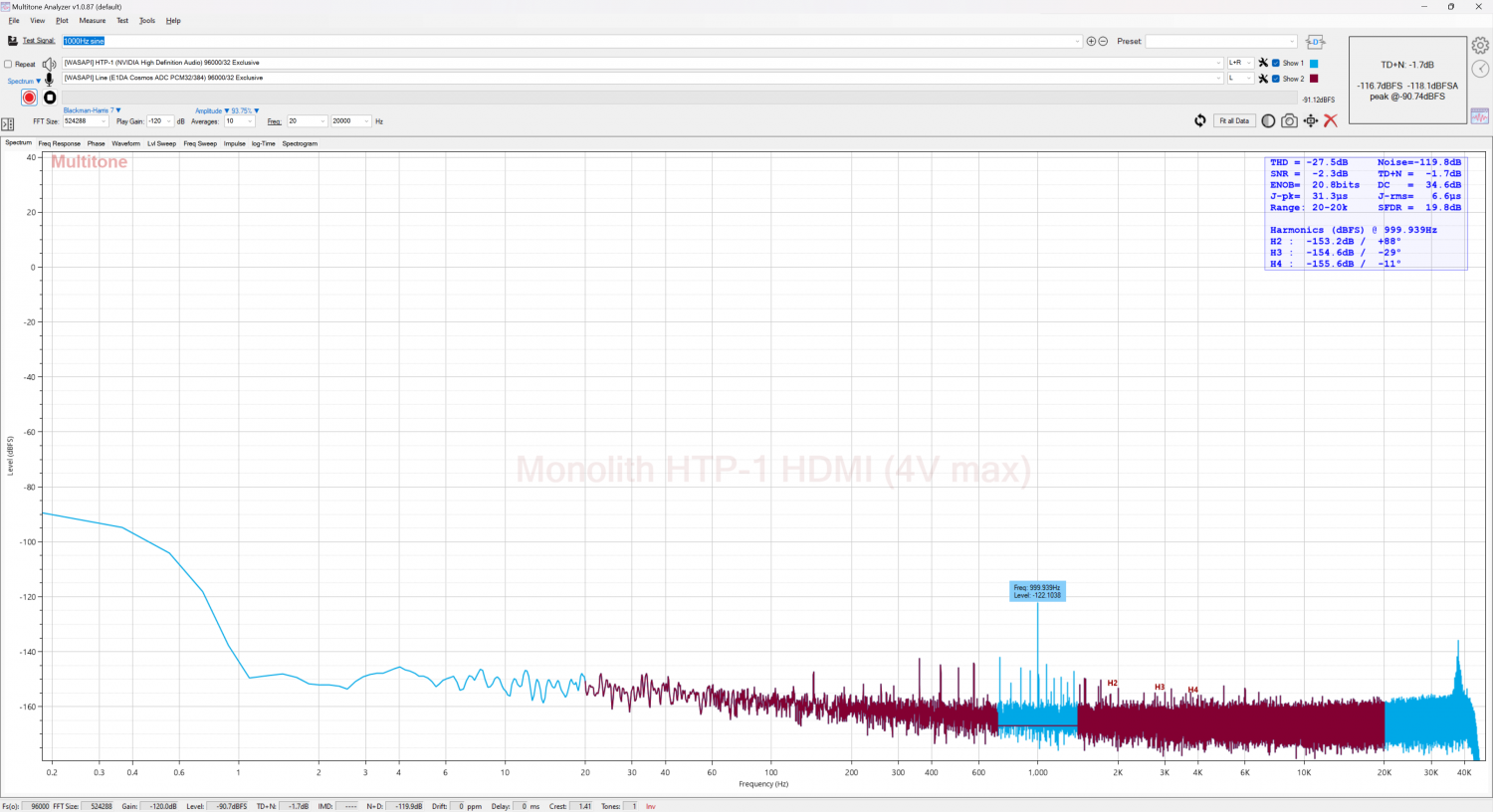Image resolution: width=1493 pixels, height=812 pixels.
Task: Open the 20 Hz start frequency dropdown
Action: [x=322, y=121]
